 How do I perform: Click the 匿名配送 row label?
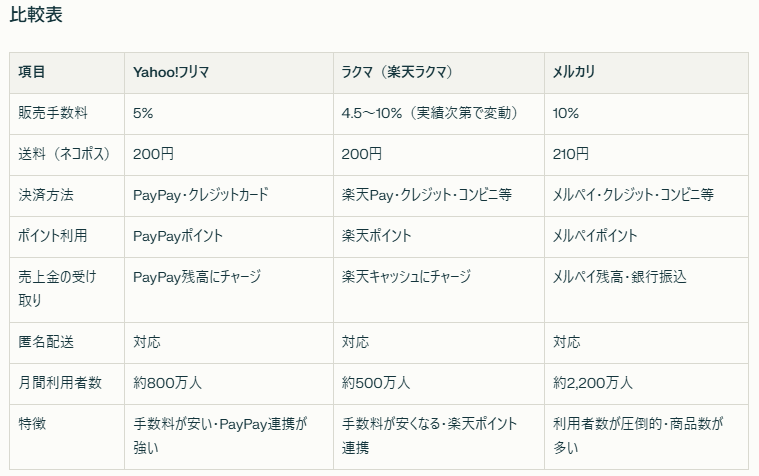46,342
